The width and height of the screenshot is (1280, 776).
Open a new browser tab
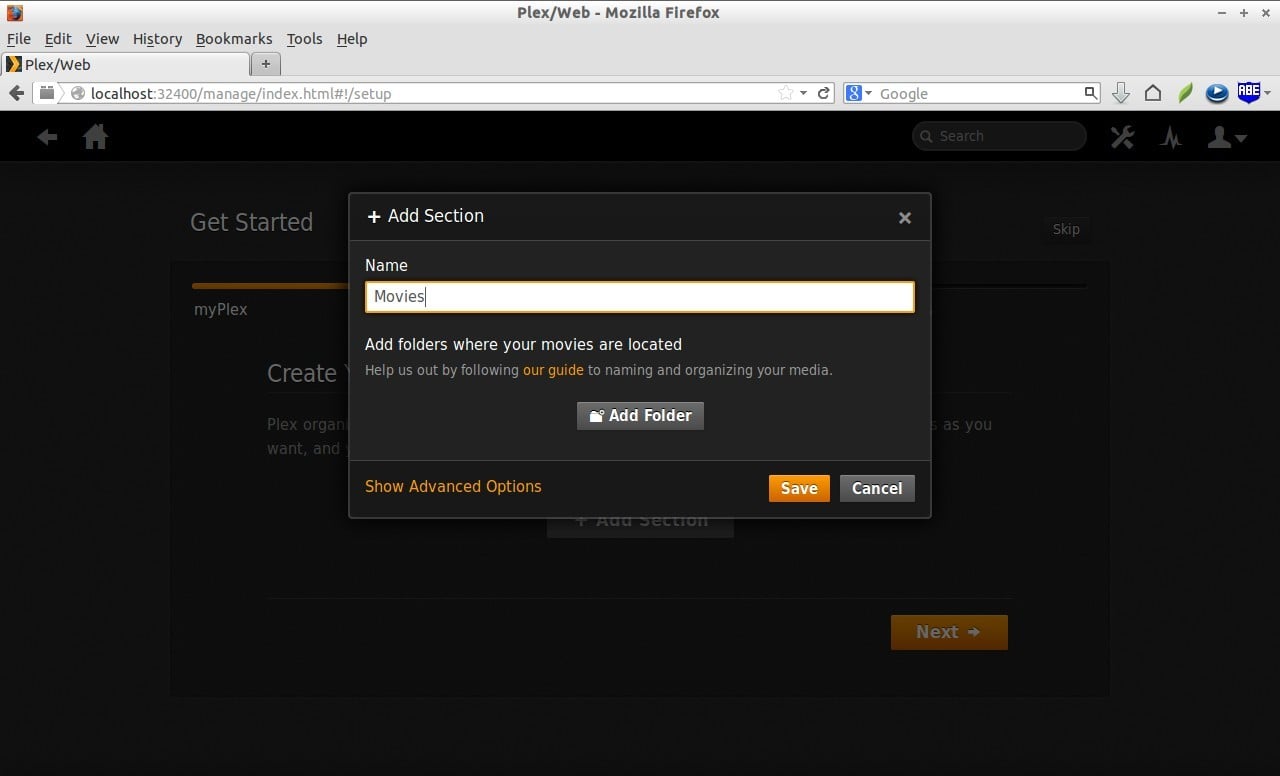(x=266, y=64)
